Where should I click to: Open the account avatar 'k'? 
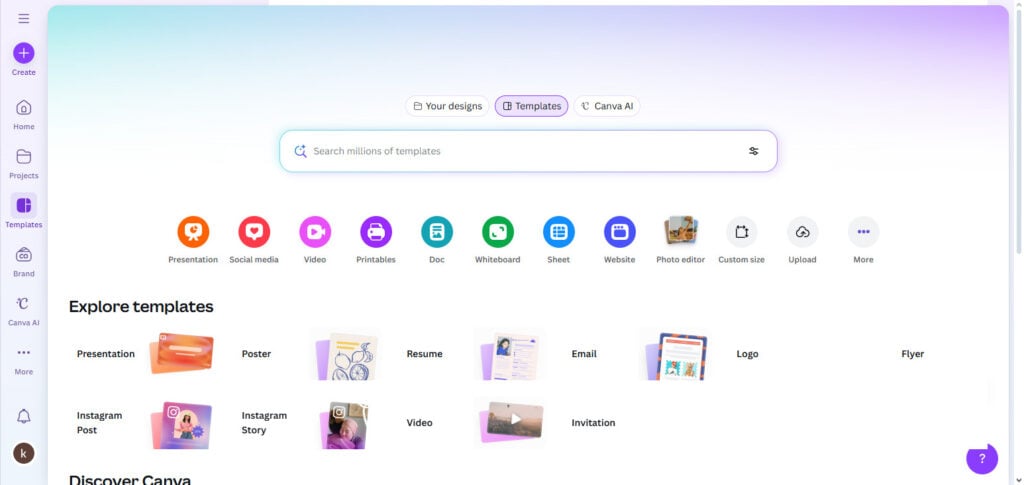click(24, 453)
